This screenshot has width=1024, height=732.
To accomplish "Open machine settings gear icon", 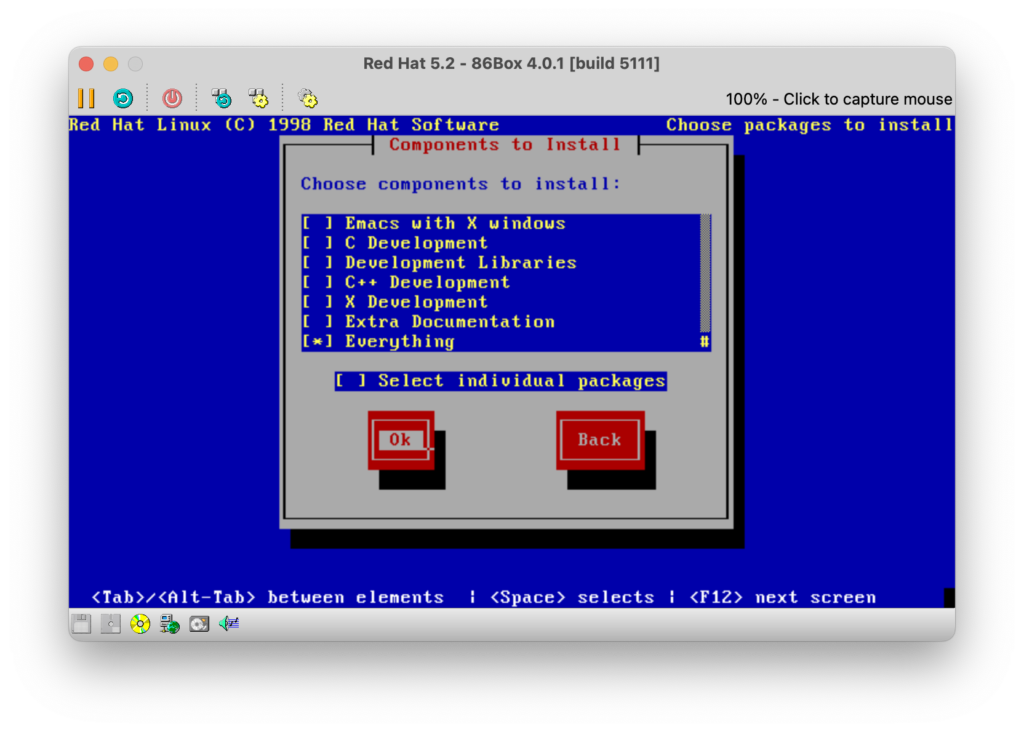I will [308, 99].
